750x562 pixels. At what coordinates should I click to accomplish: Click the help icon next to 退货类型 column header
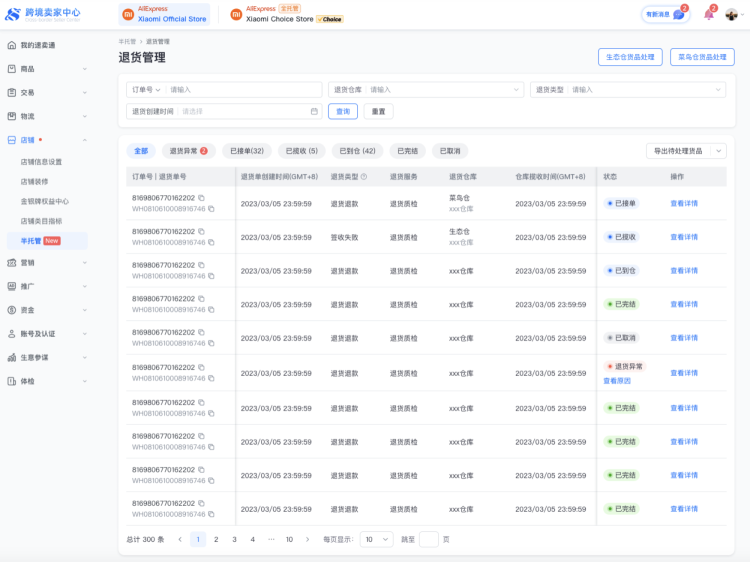364,177
